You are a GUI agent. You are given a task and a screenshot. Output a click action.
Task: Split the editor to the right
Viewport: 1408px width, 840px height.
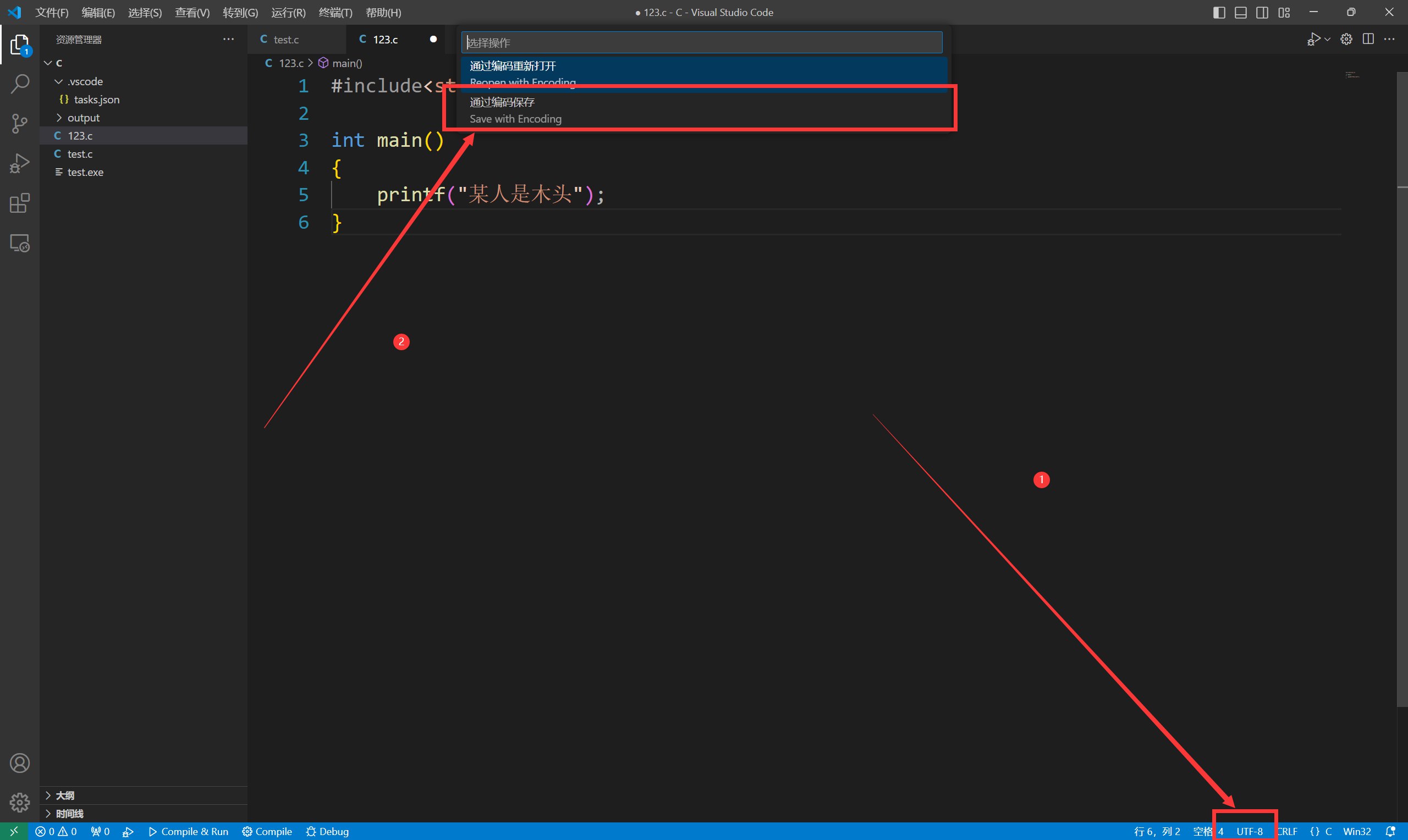click(1368, 39)
